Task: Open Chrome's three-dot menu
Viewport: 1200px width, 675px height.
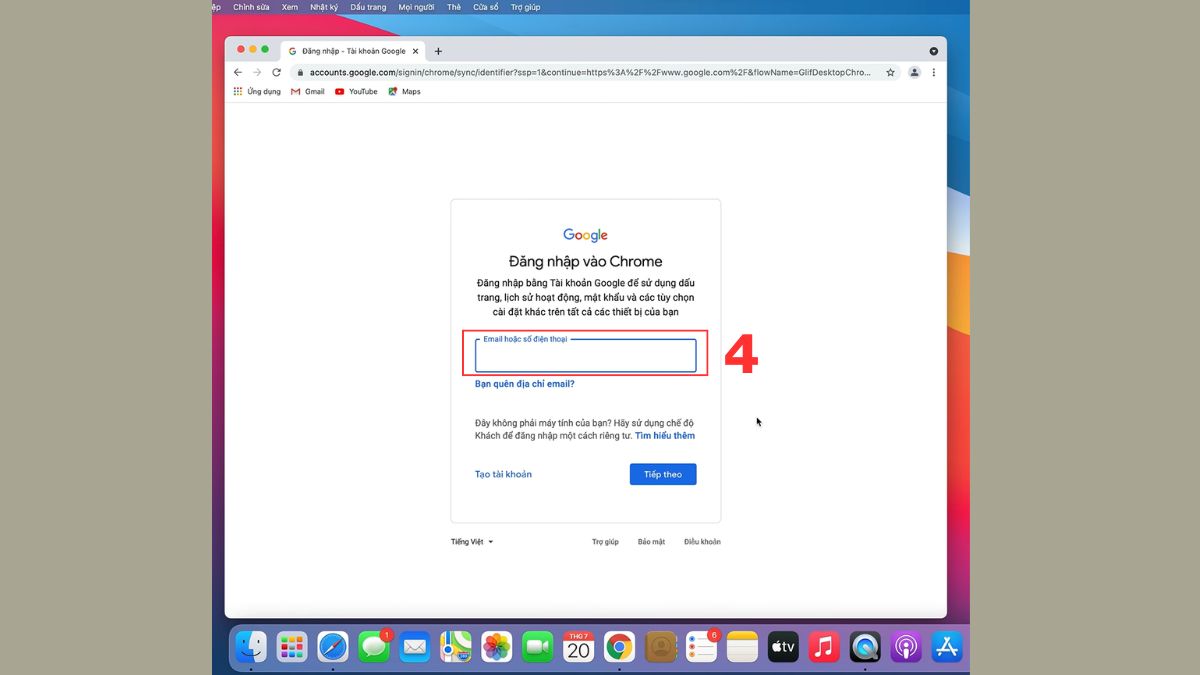Action: tap(934, 72)
